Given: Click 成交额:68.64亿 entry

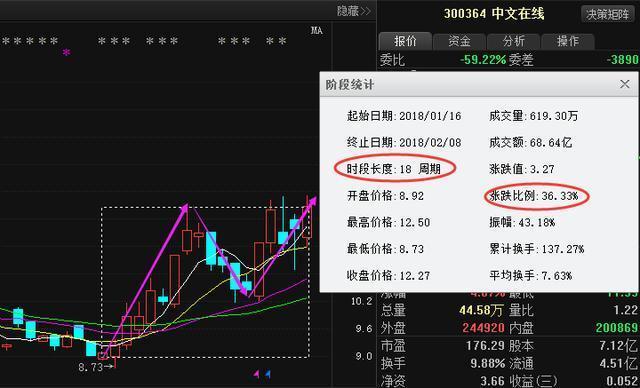Looking at the screenshot, I should [530, 143].
